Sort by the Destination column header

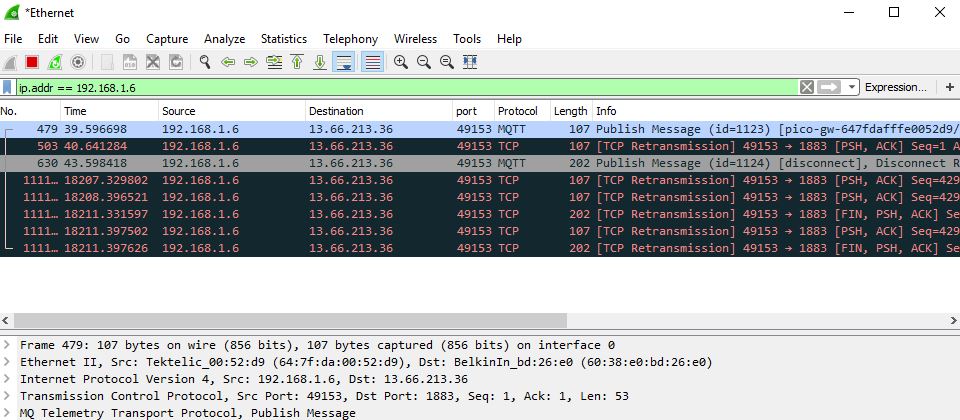coord(379,111)
